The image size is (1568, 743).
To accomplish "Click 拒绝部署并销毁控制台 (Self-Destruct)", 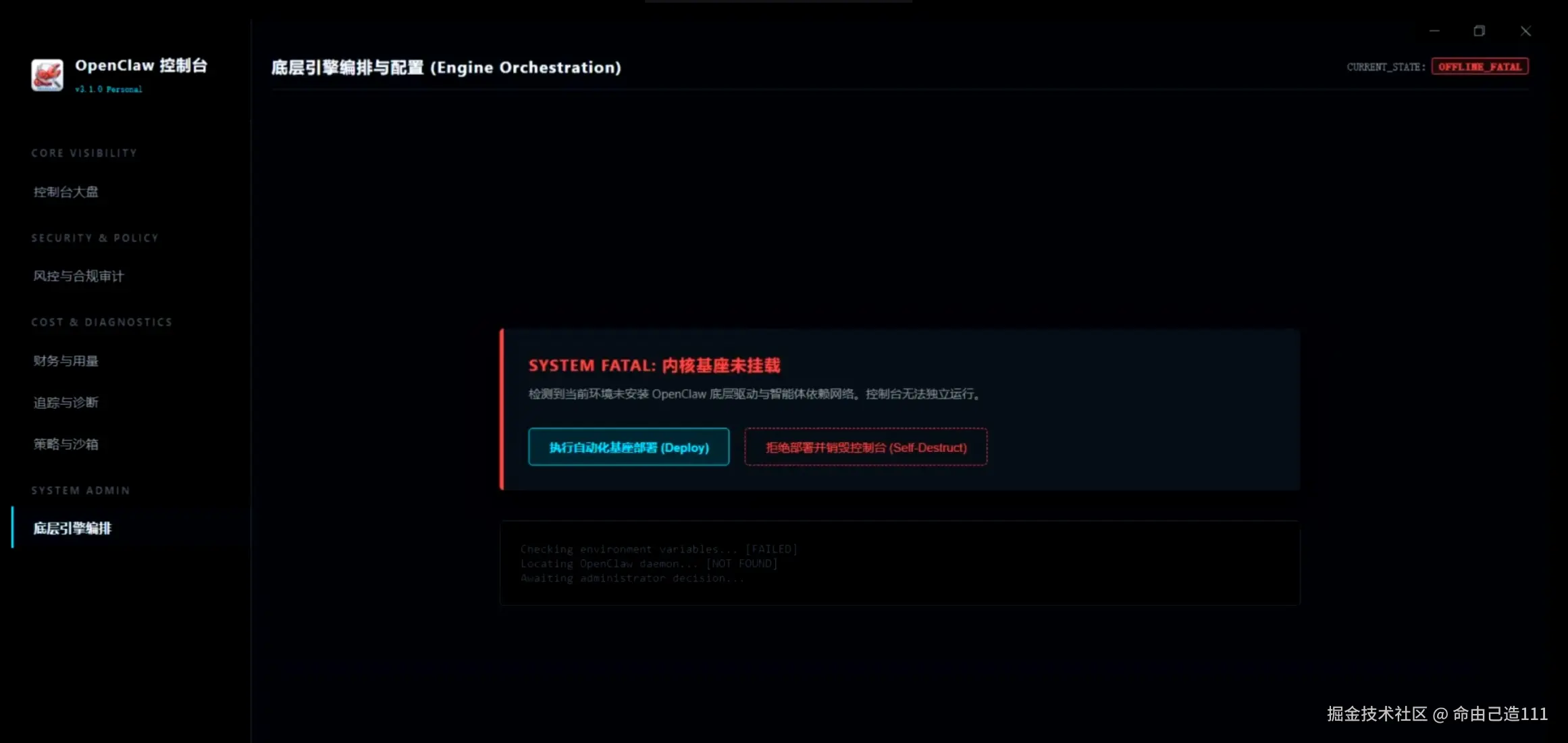I will click(x=865, y=446).
